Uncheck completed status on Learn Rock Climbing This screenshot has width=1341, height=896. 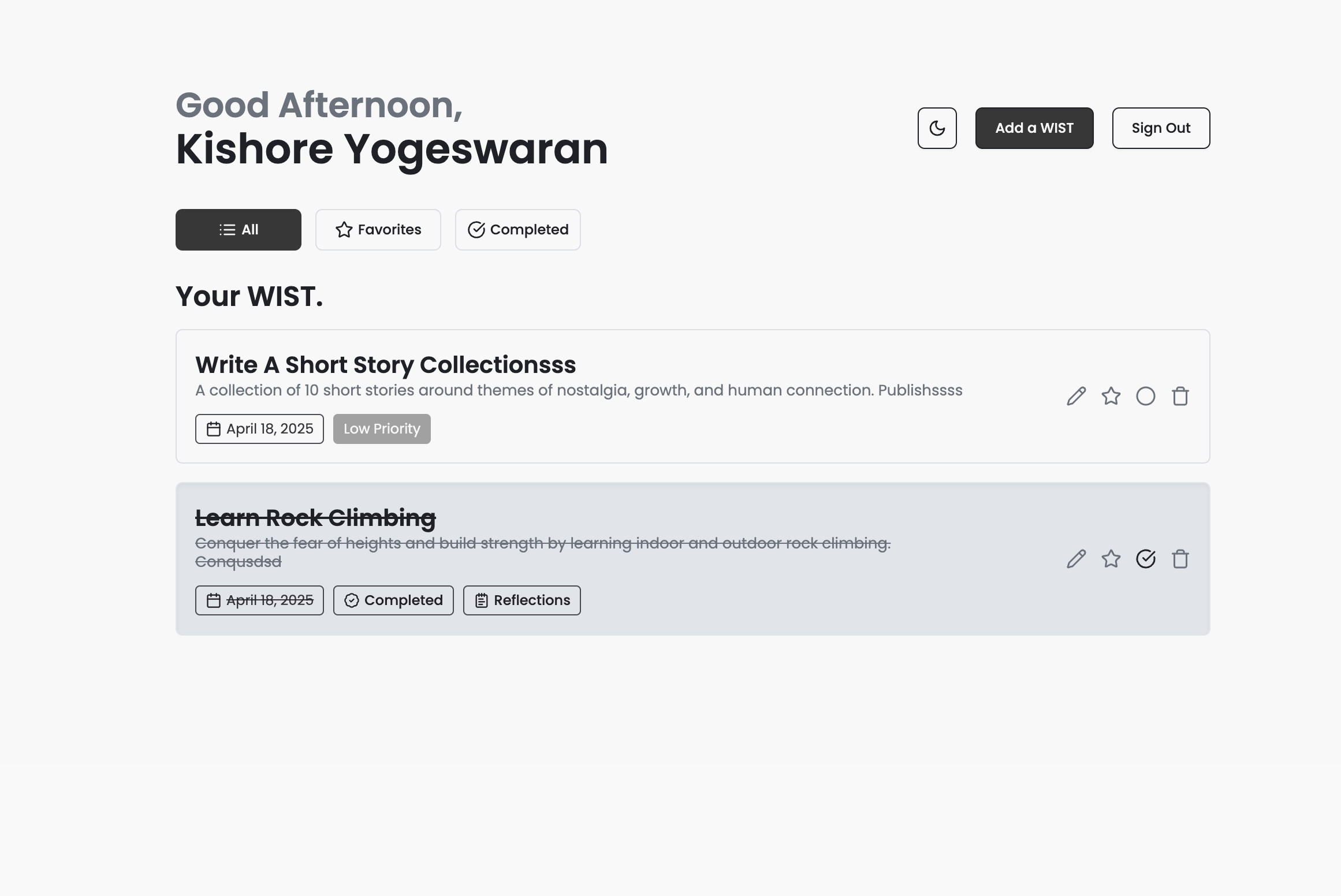point(1145,559)
